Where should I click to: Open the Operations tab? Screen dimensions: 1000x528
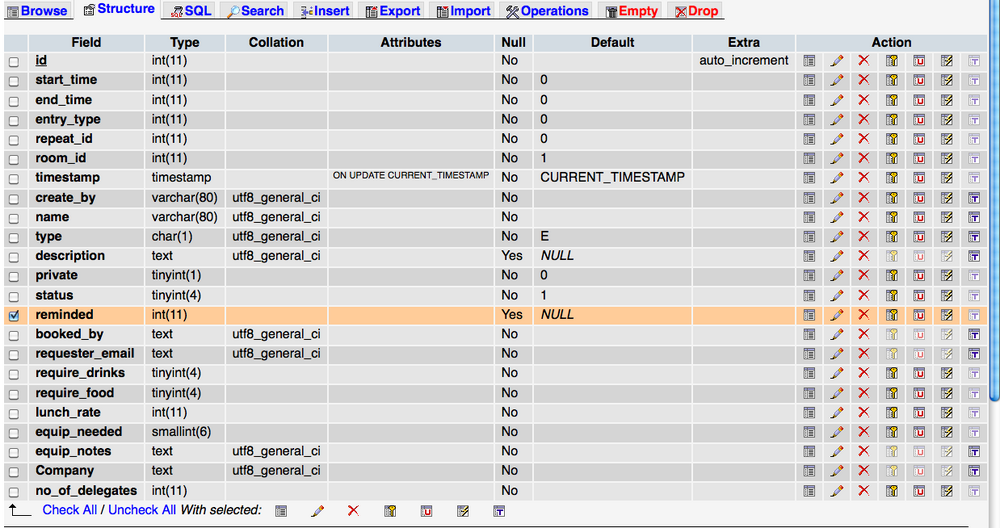pyautogui.click(x=547, y=11)
